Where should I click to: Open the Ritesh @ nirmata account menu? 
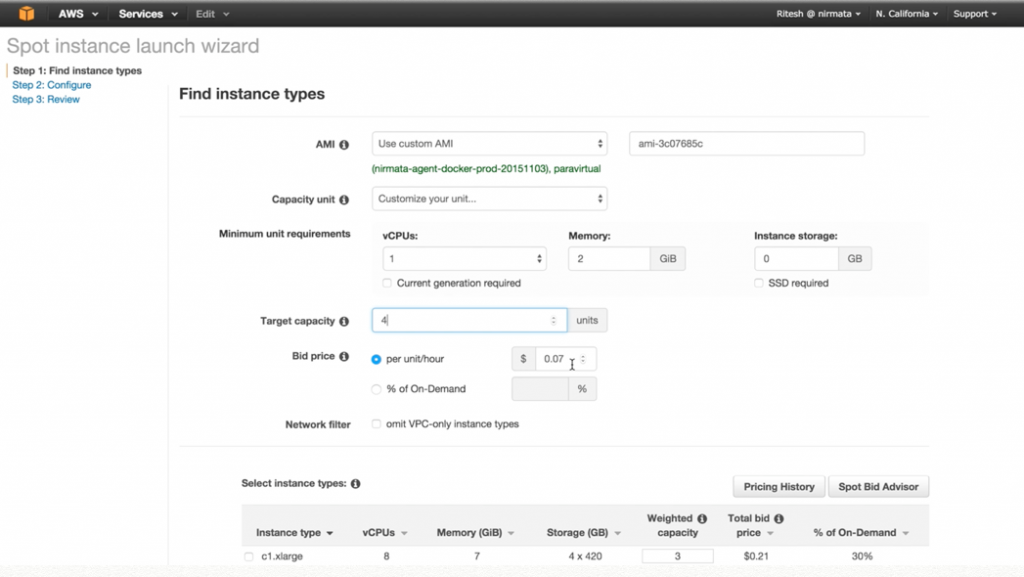pyautogui.click(x=818, y=14)
